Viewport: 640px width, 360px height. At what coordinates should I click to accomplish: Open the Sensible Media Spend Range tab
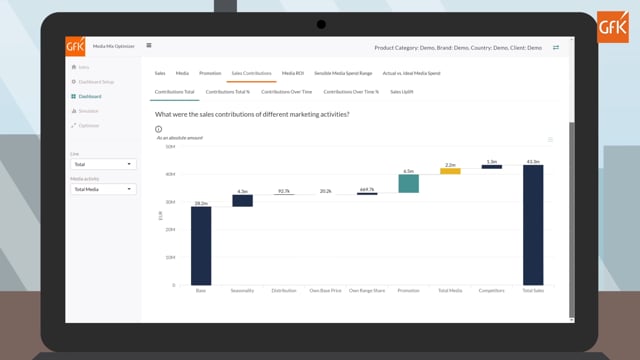tap(343, 73)
